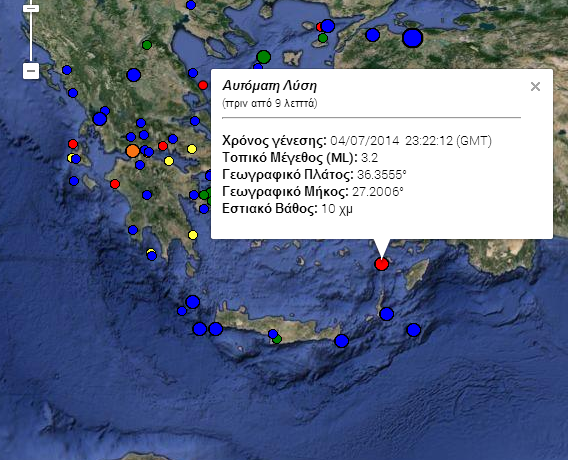Select the red marker on Kefalonia

point(73,144)
